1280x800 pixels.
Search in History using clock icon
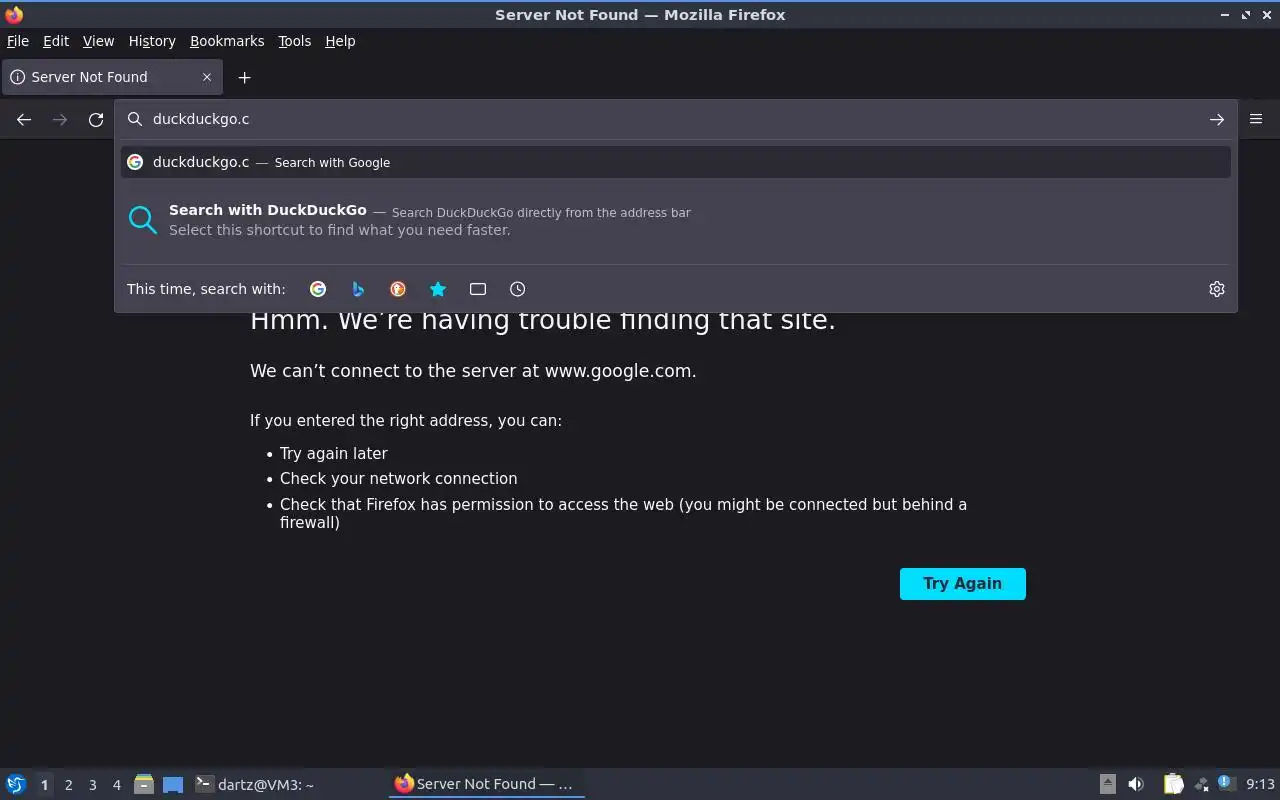pos(517,289)
